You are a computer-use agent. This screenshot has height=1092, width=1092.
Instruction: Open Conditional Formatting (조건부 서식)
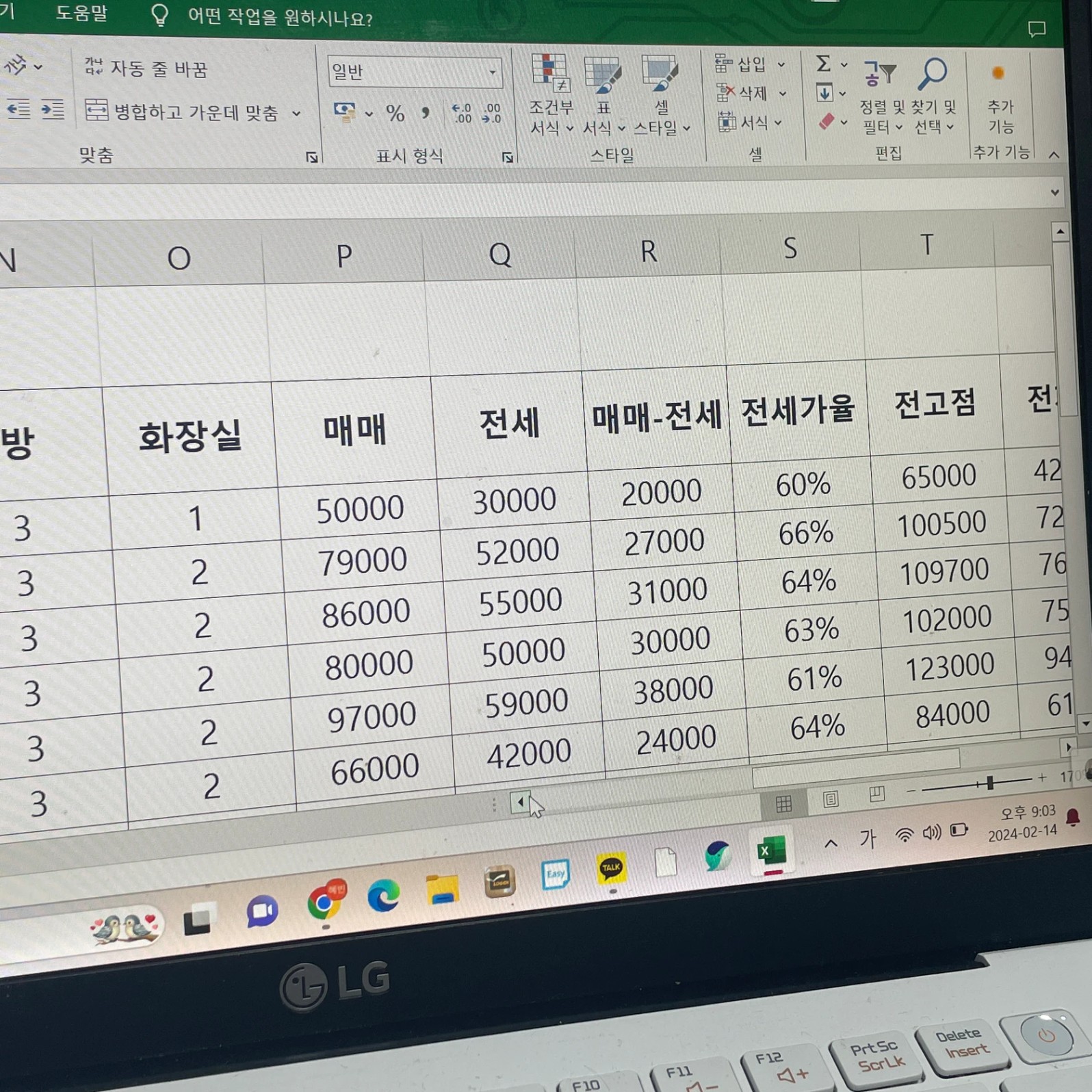click(x=550, y=95)
